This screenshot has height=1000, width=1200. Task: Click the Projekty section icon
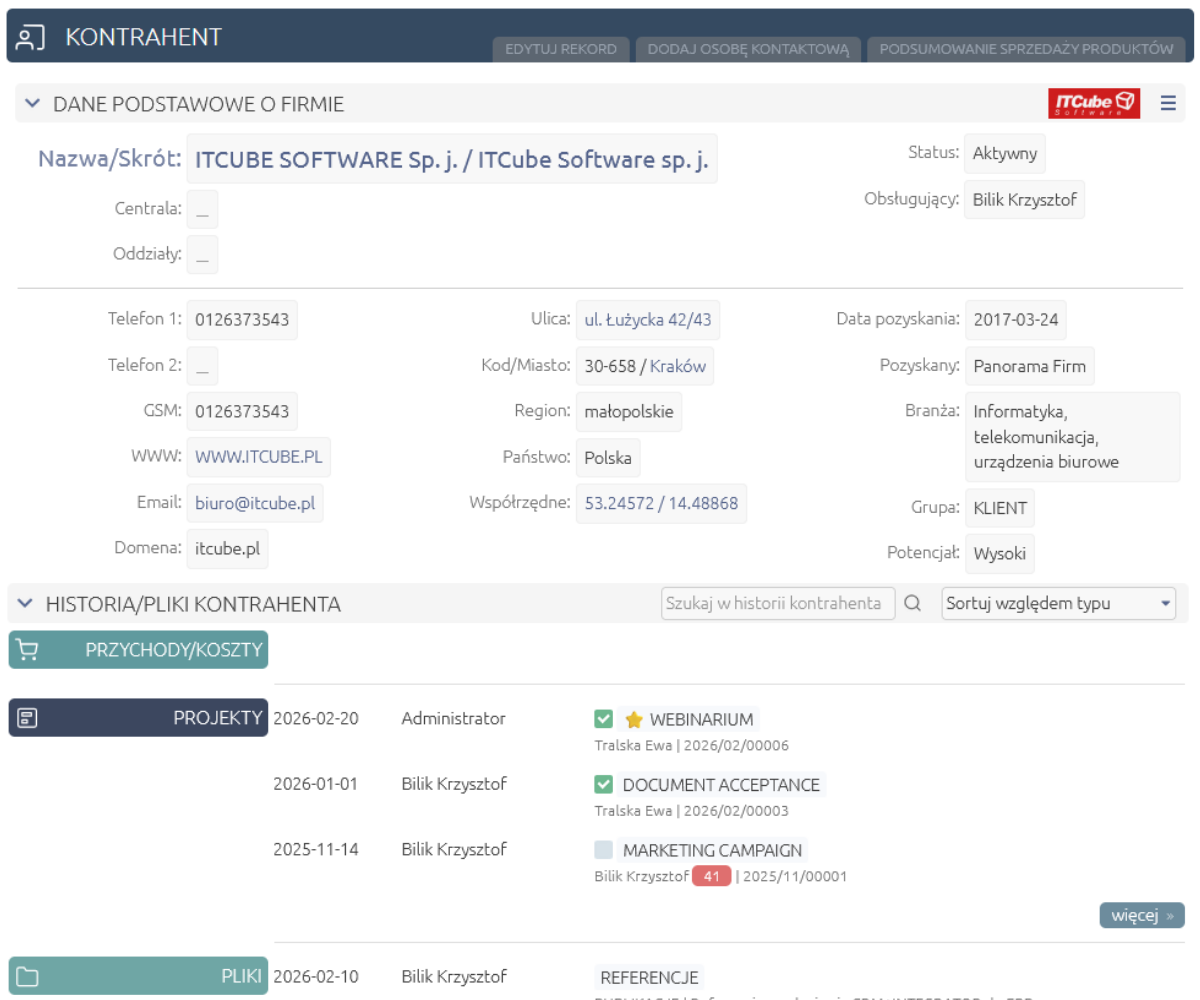pos(29,718)
